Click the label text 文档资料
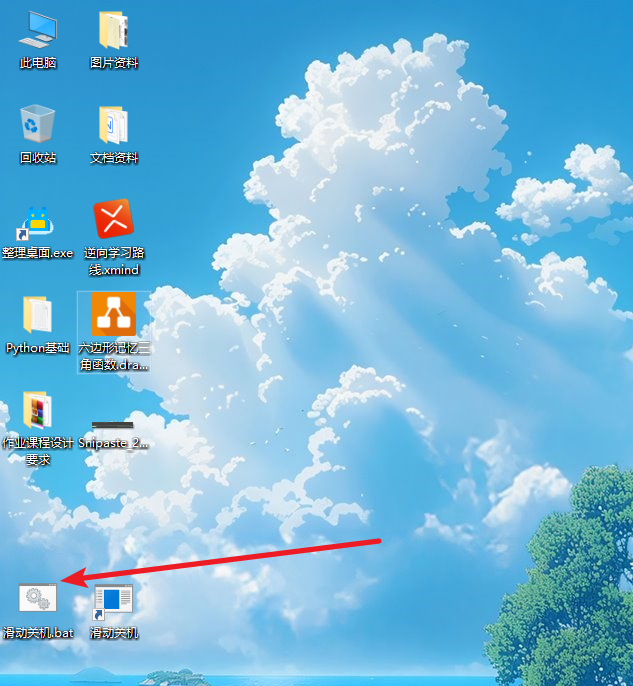The width and height of the screenshot is (633, 686). pos(114,158)
